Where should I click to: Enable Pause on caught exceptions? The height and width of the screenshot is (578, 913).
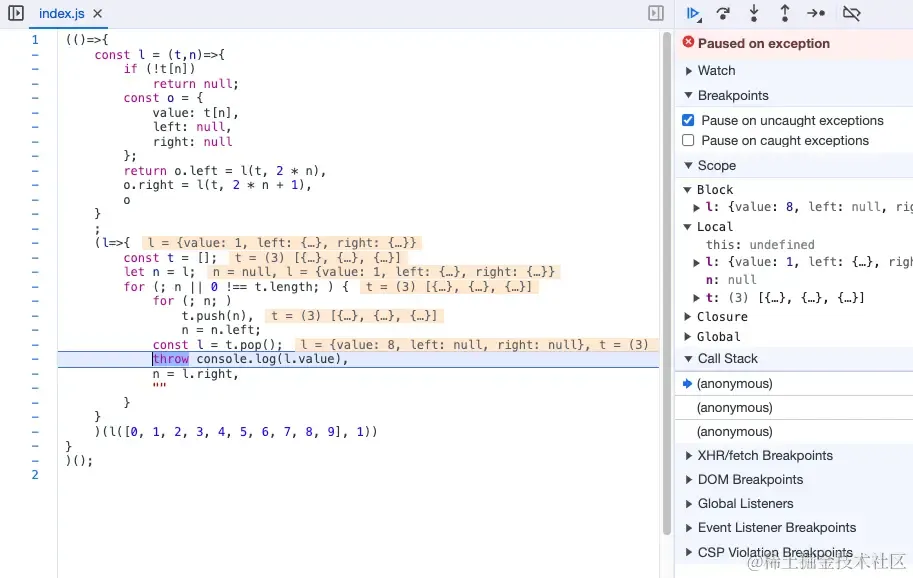(x=688, y=140)
